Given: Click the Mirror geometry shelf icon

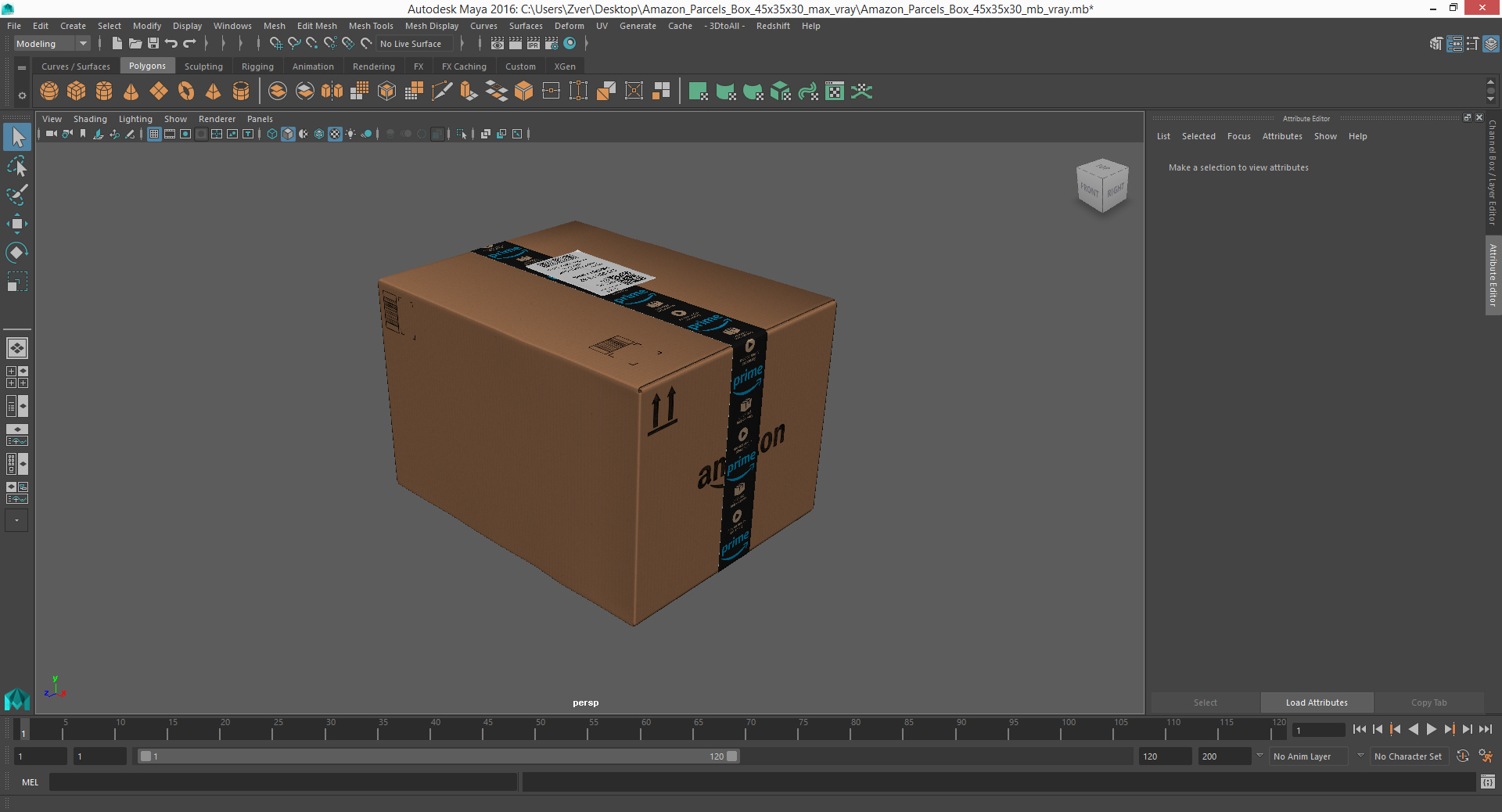Looking at the screenshot, I should [332, 92].
